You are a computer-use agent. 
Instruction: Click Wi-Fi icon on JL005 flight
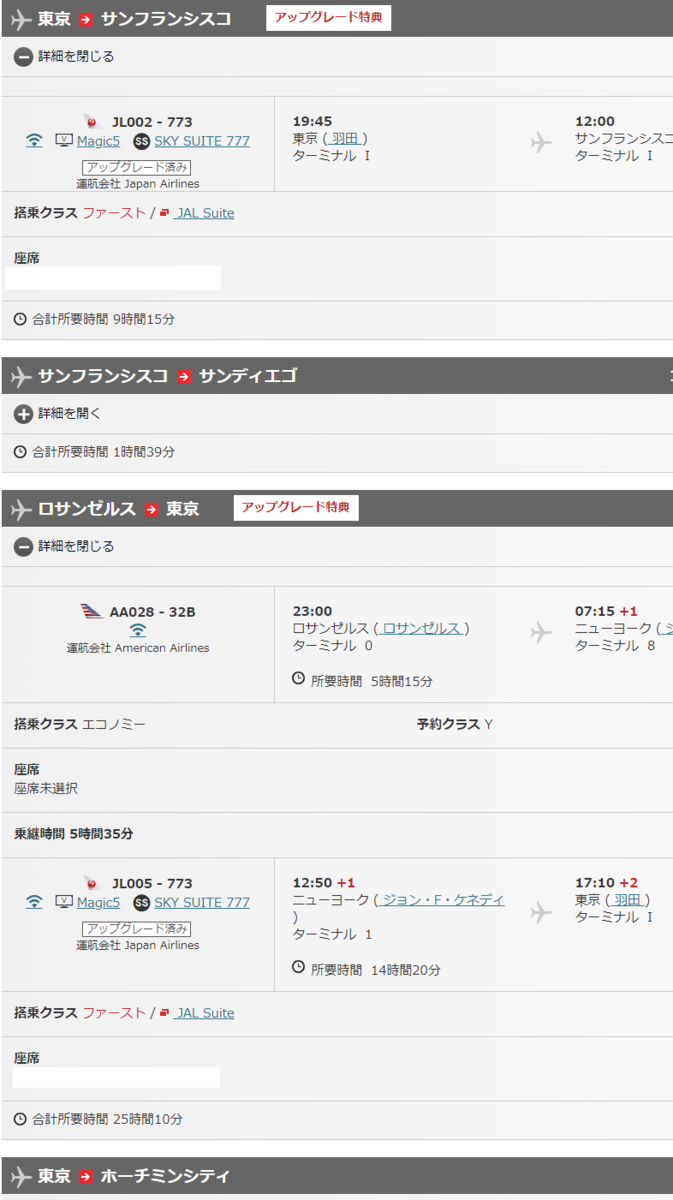(x=34, y=902)
